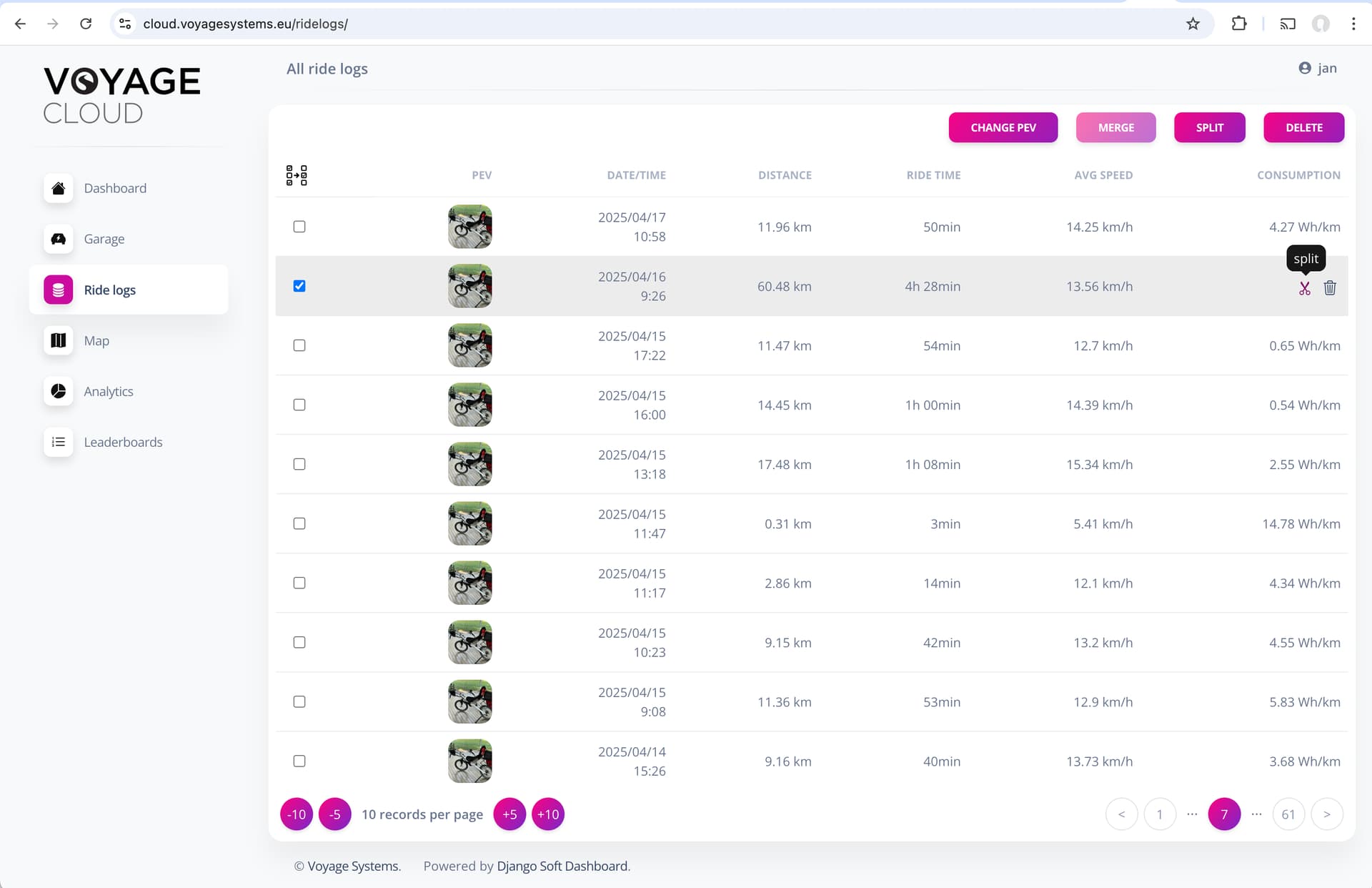Open Dashboard from the sidebar

click(115, 188)
